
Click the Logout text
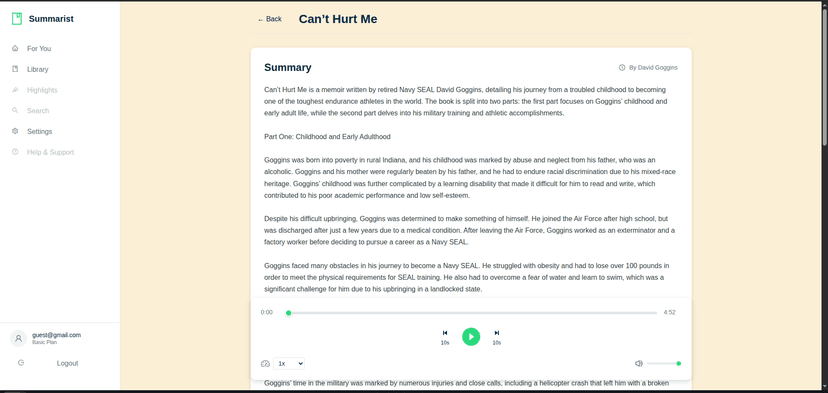pyautogui.click(x=68, y=363)
